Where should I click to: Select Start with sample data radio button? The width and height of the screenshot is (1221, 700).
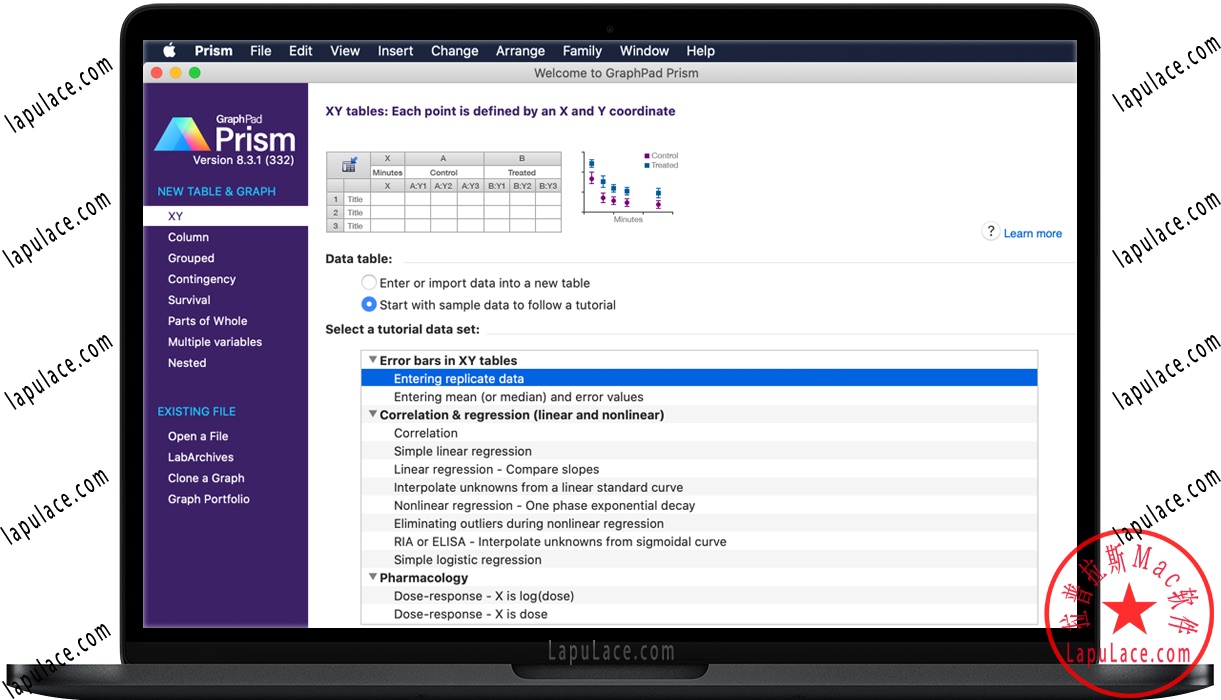(369, 305)
